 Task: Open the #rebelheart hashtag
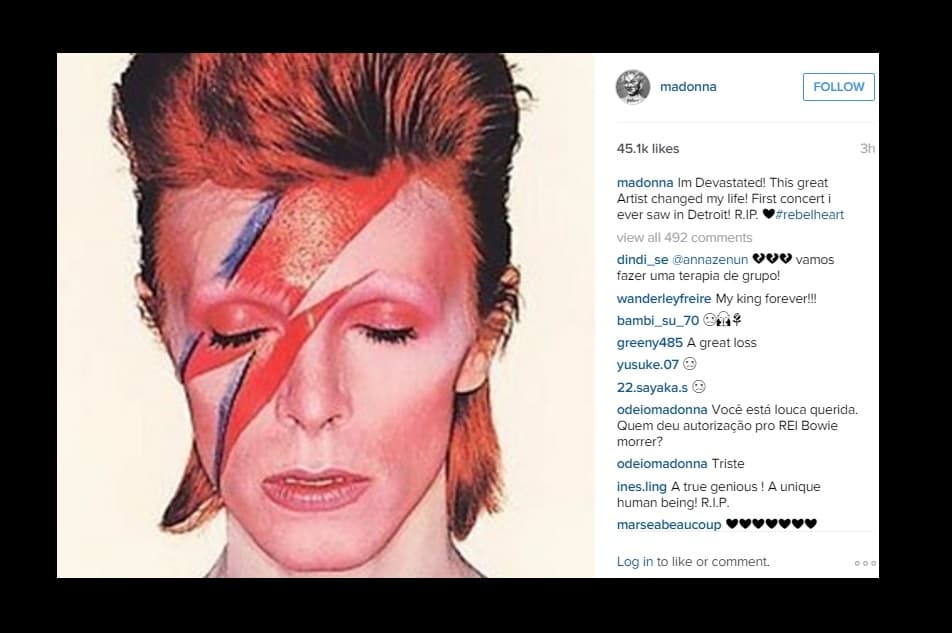809,214
